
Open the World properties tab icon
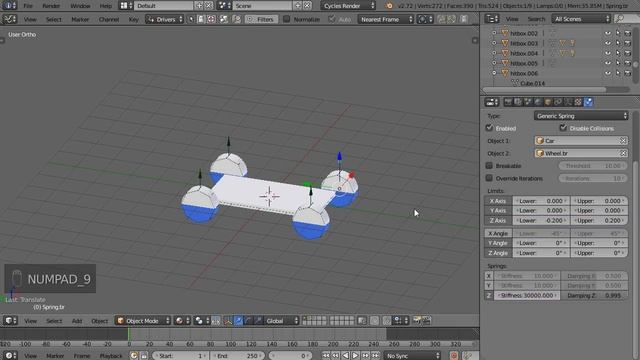[x=538, y=102]
